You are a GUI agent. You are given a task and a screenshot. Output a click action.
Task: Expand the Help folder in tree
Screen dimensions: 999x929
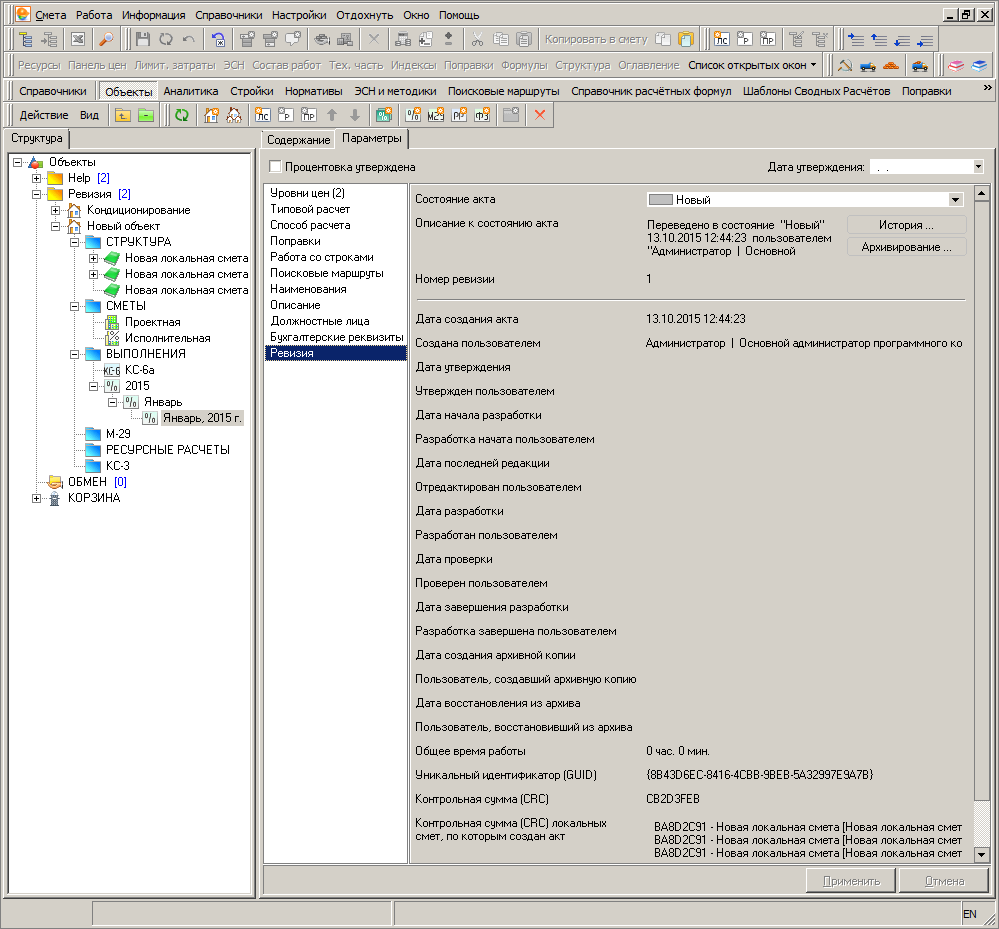pyautogui.click(x=36, y=178)
